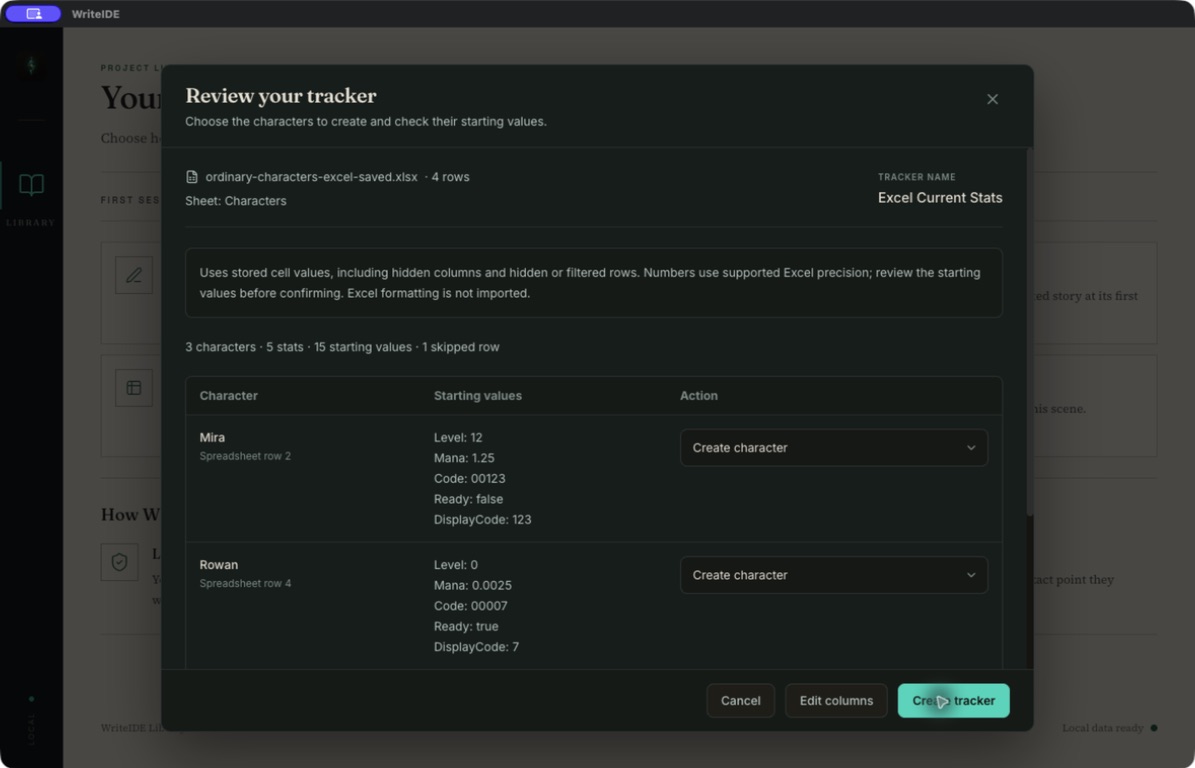Viewport: 1195px width, 768px height.
Task: Click the Character column header
Action: 229,395
